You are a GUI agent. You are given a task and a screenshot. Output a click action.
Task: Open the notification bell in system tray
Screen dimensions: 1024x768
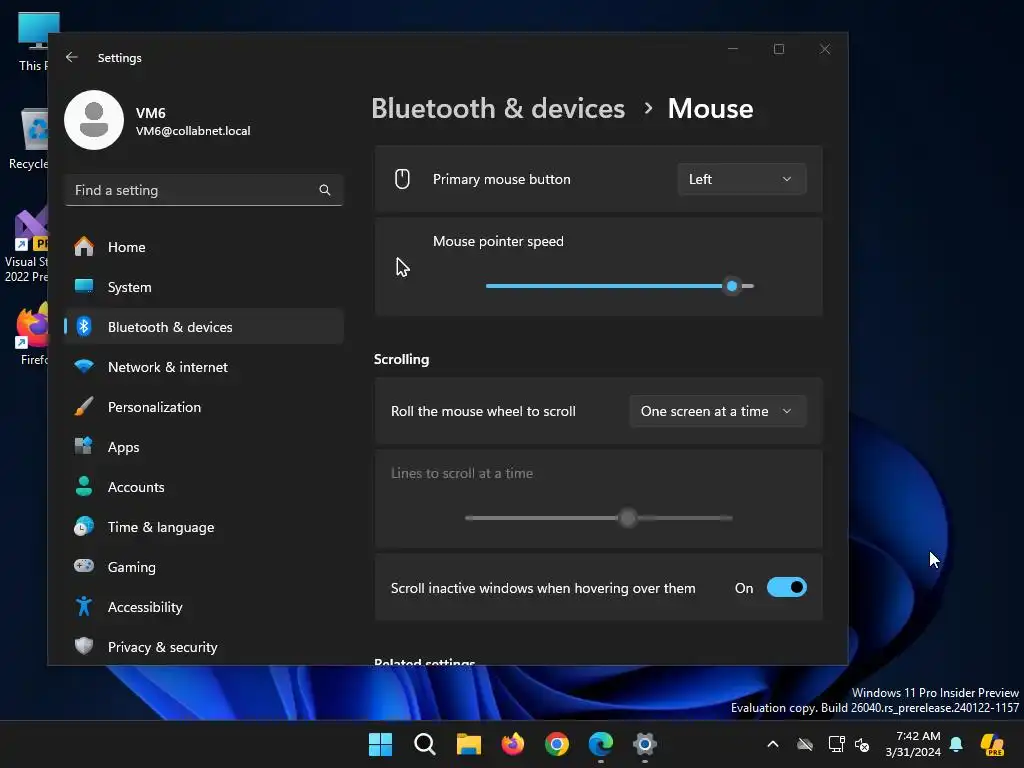[x=956, y=744]
